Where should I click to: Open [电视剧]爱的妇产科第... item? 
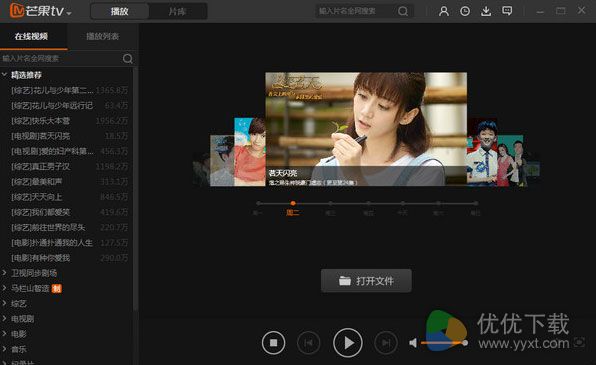click(x=69, y=151)
